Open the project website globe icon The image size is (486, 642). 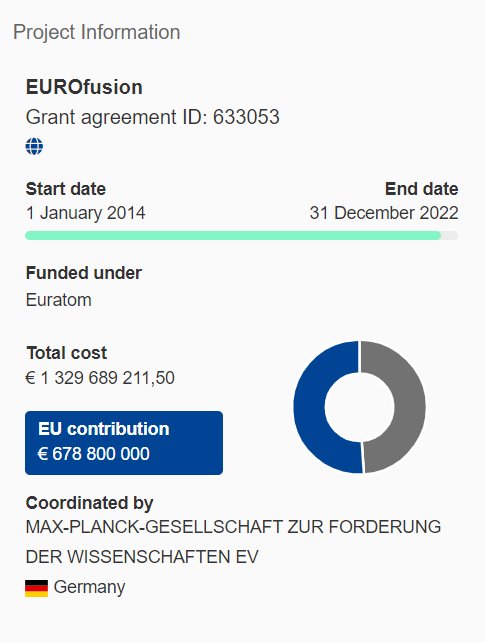tap(34, 146)
